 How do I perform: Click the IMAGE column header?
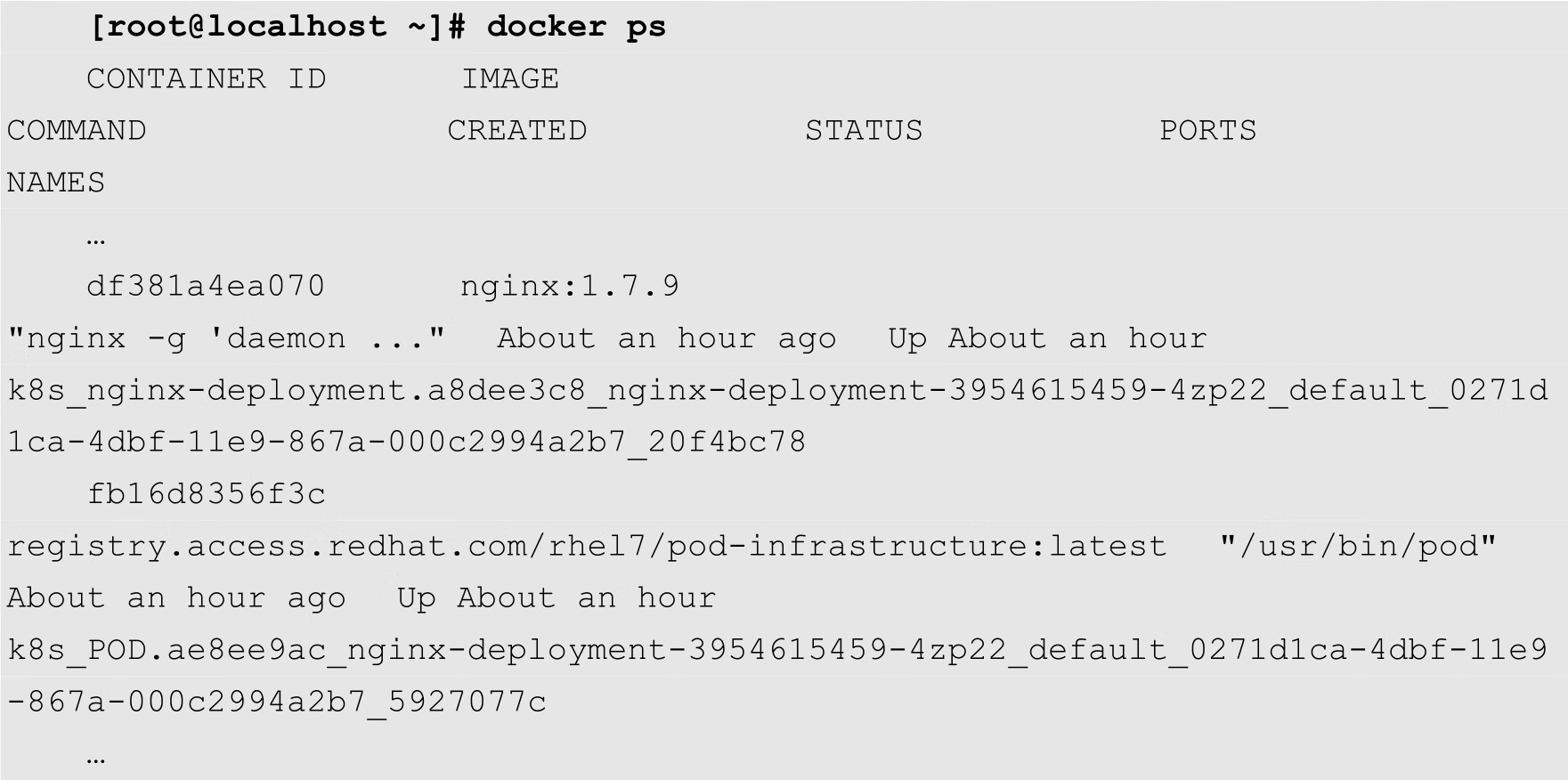tap(509, 78)
